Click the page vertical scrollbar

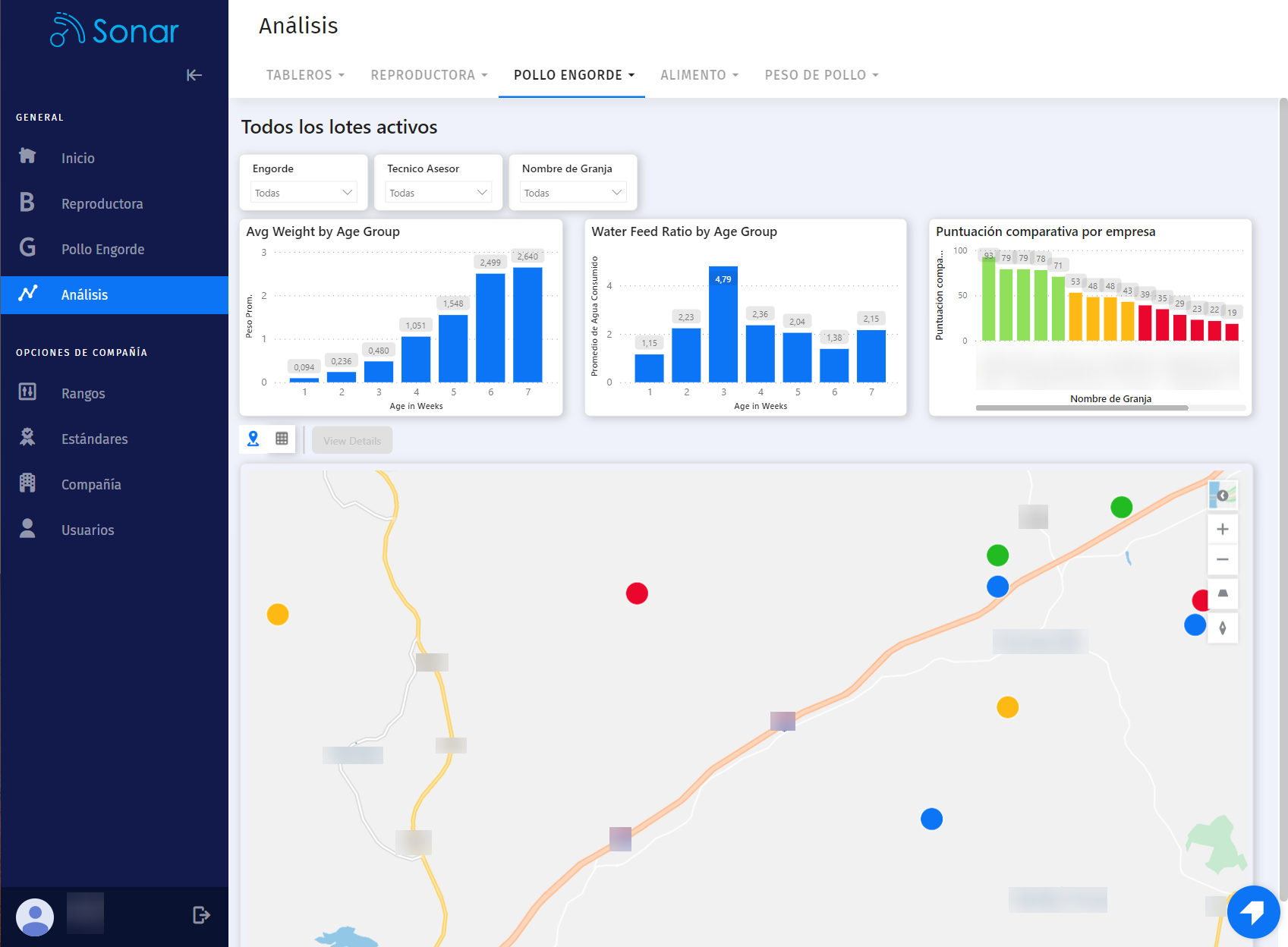tap(1283, 501)
